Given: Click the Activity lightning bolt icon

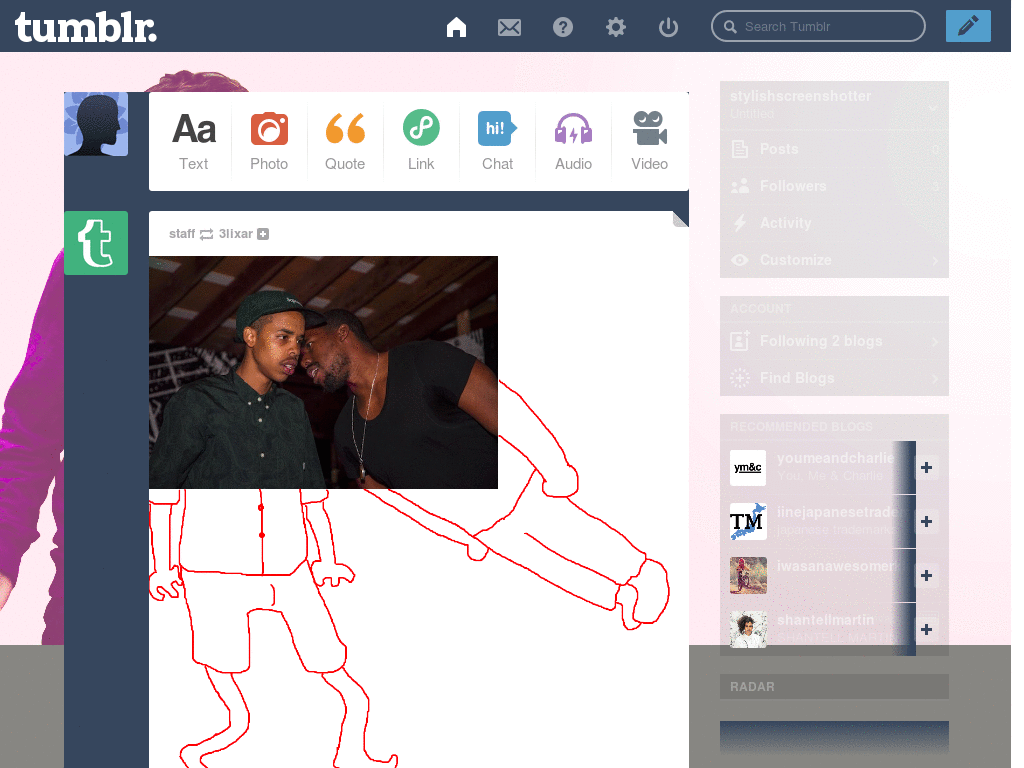Looking at the screenshot, I should (x=739, y=223).
